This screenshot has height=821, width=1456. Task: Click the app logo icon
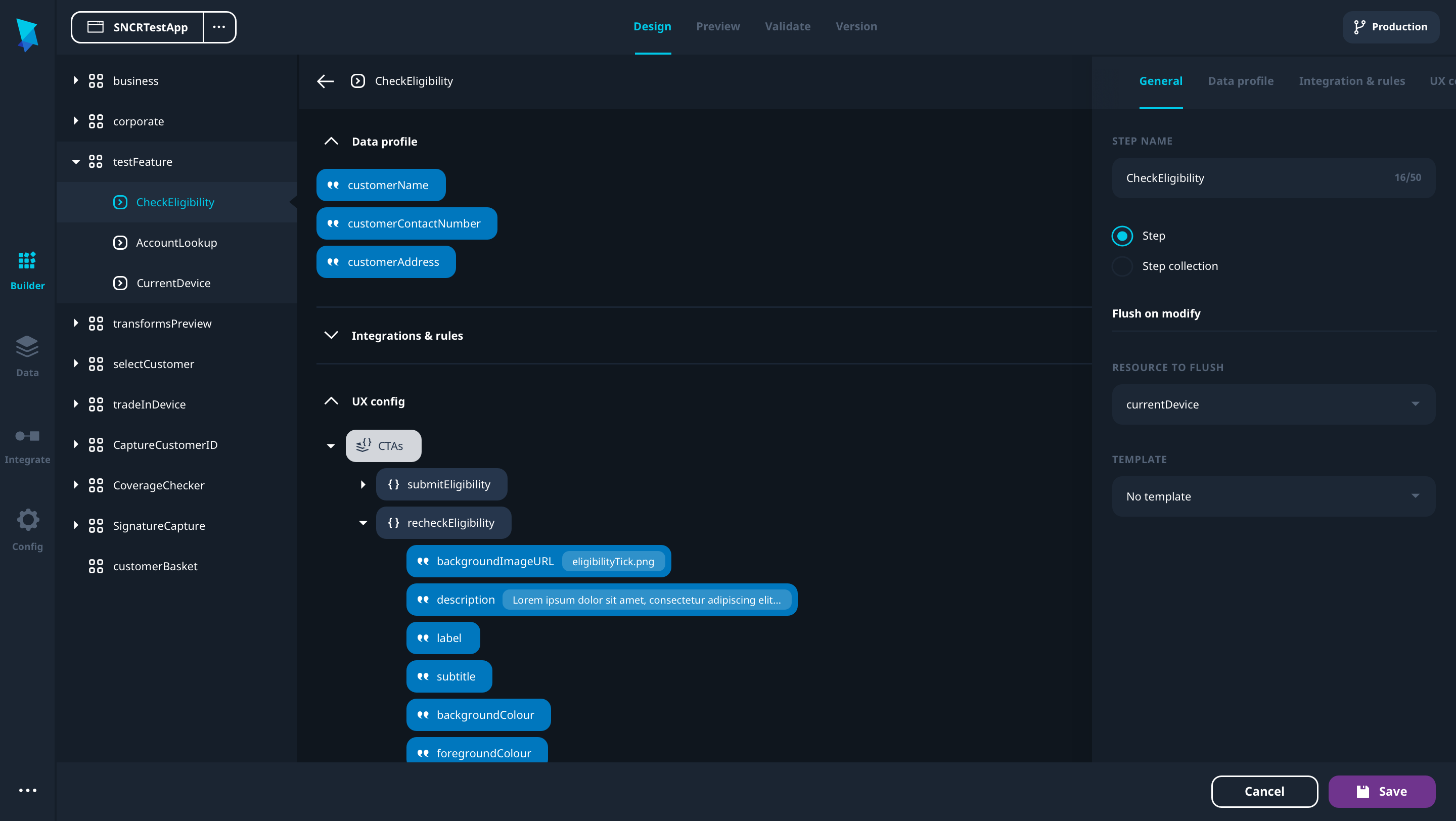[x=27, y=34]
